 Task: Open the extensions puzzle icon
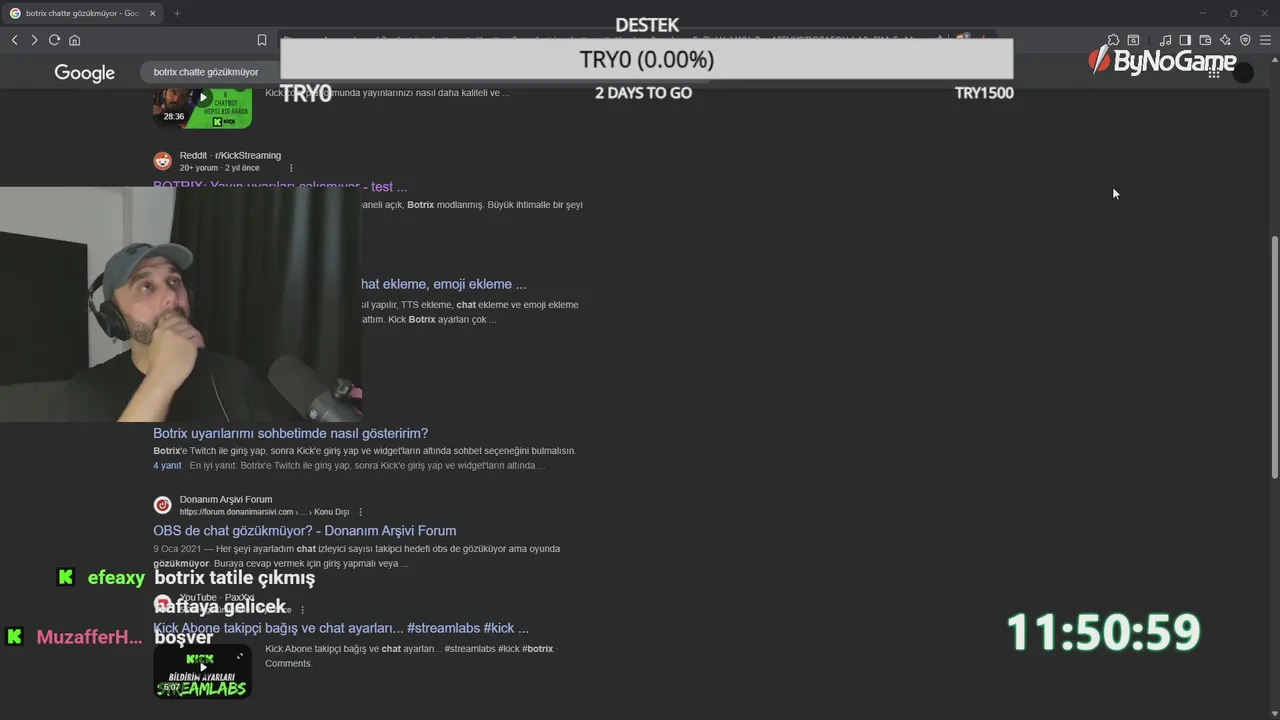click(1113, 40)
